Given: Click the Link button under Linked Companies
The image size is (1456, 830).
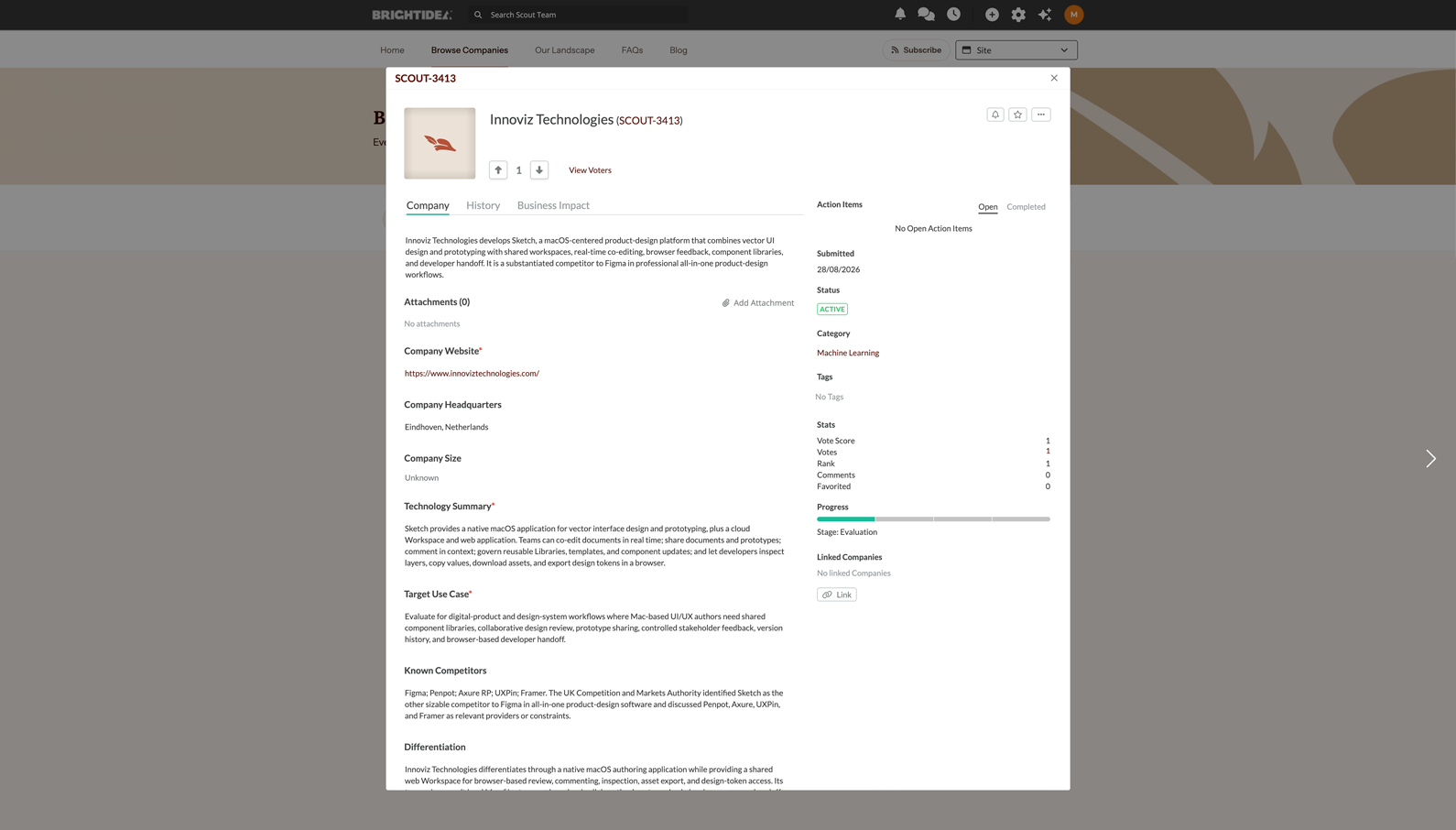Looking at the screenshot, I should pos(837,595).
